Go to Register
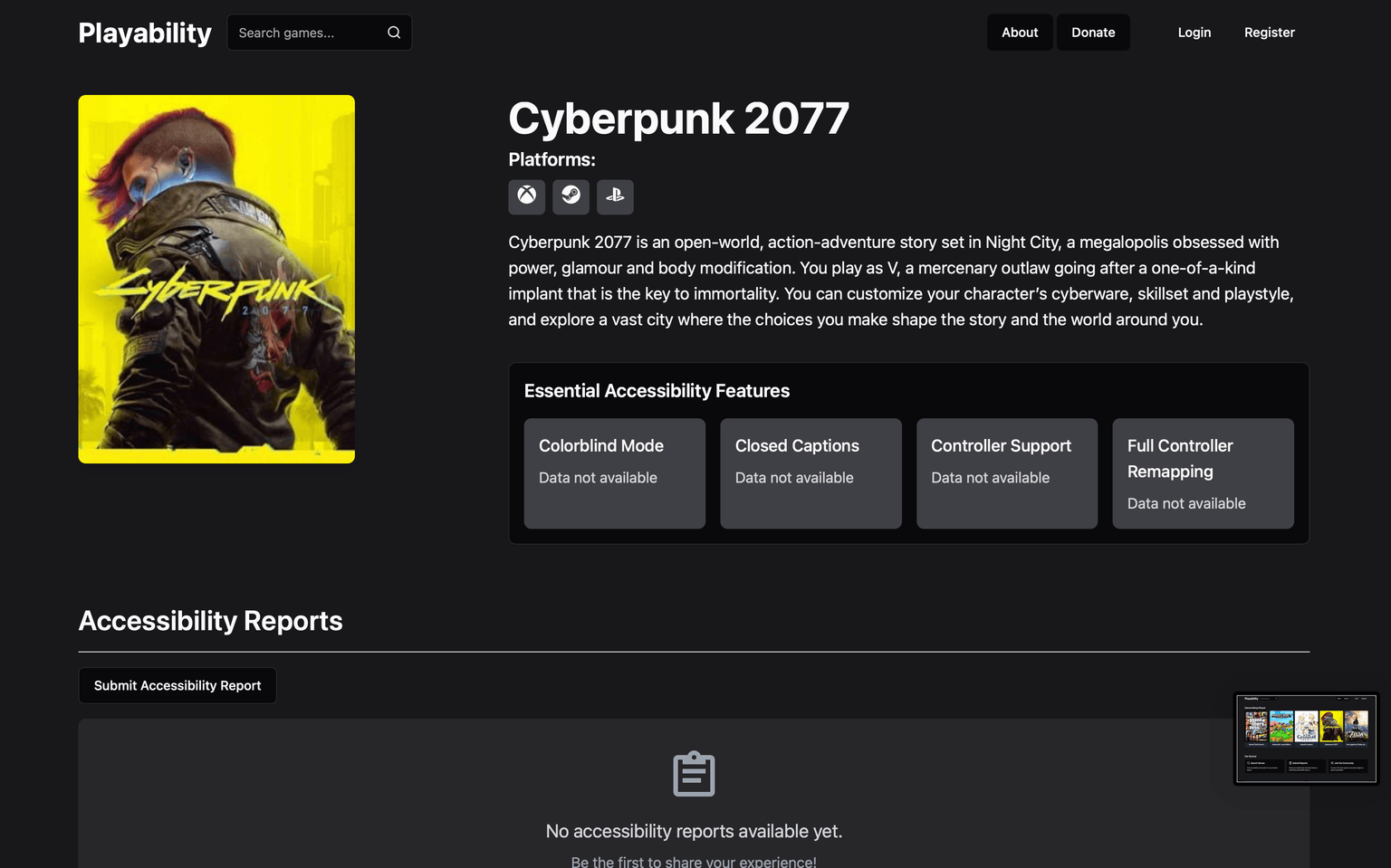1391x868 pixels. tap(1269, 33)
